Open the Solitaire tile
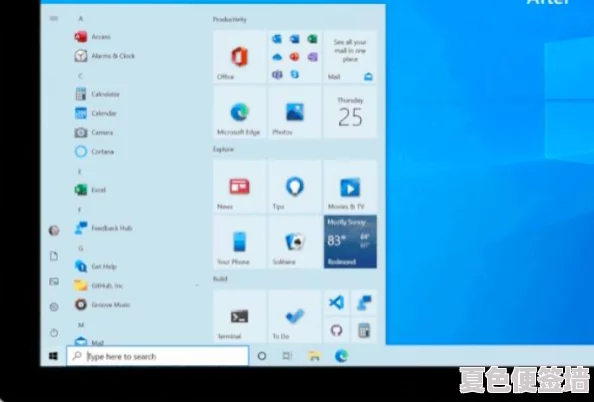This screenshot has height=402, width=594. click(x=295, y=242)
